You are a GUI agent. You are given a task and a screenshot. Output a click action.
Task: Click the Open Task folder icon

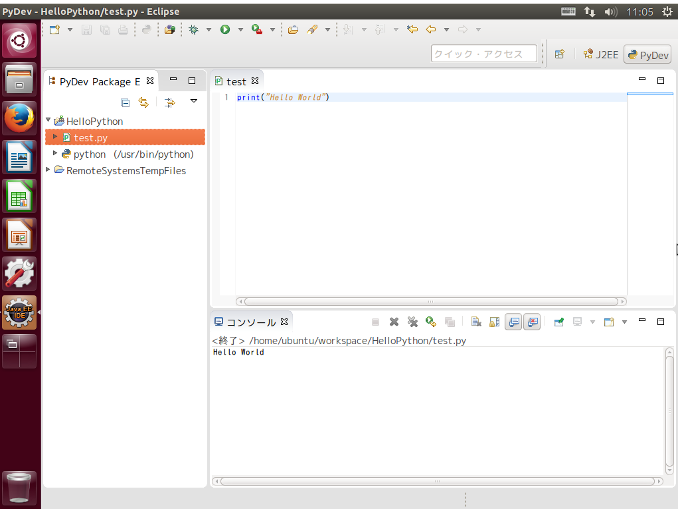293,29
